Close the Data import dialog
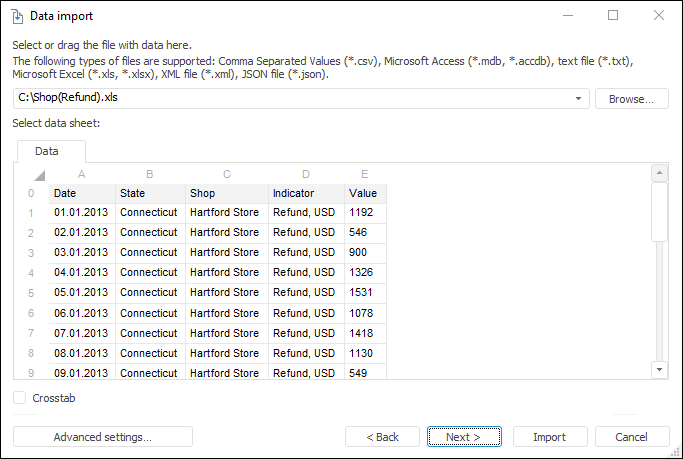The image size is (683, 459). 659,16
